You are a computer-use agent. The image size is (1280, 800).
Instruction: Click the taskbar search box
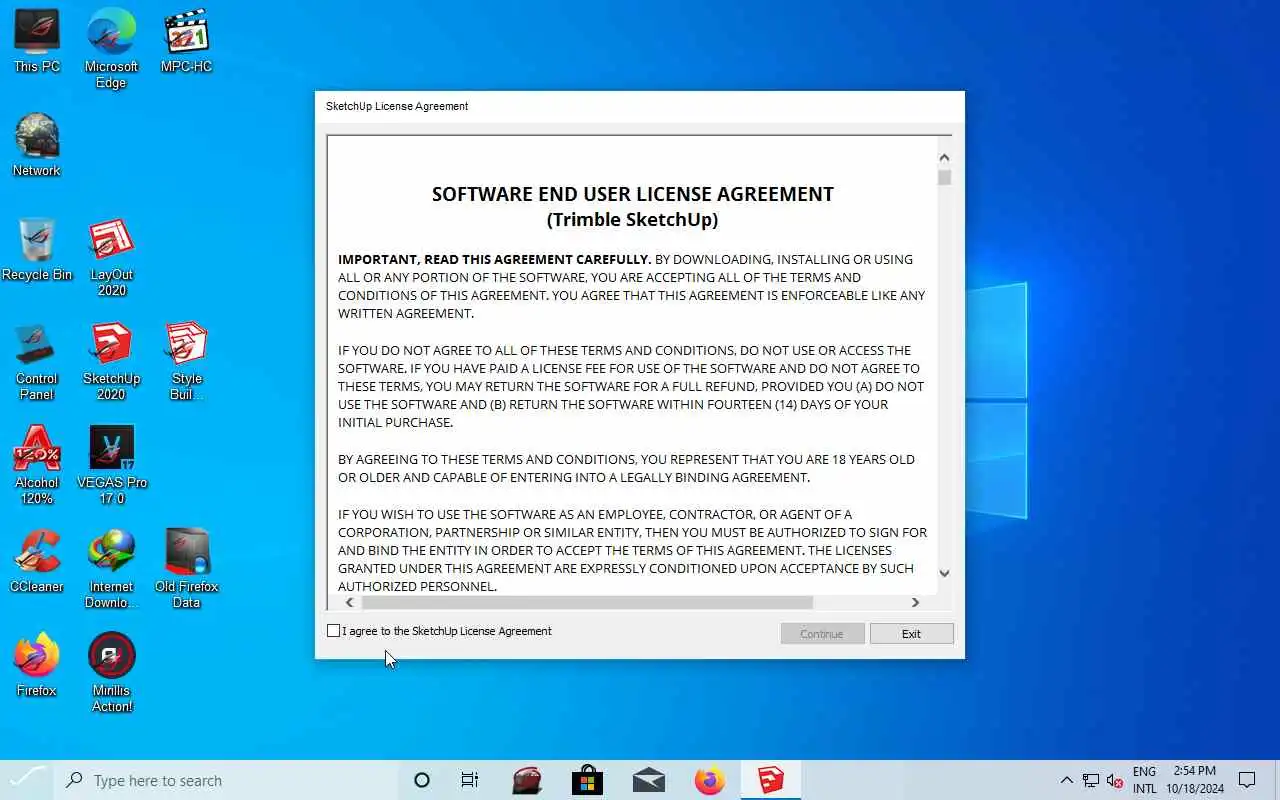[x=226, y=780]
